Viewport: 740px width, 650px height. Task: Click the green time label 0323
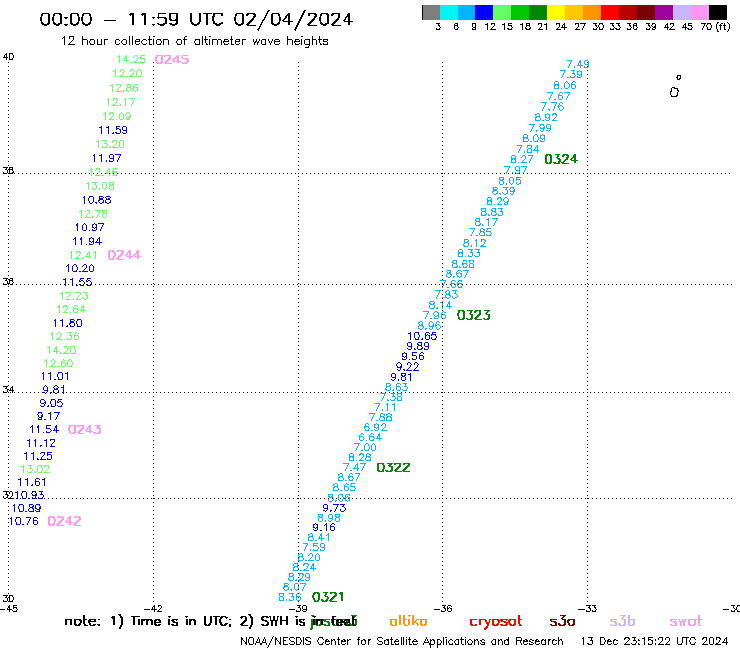point(474,315)
